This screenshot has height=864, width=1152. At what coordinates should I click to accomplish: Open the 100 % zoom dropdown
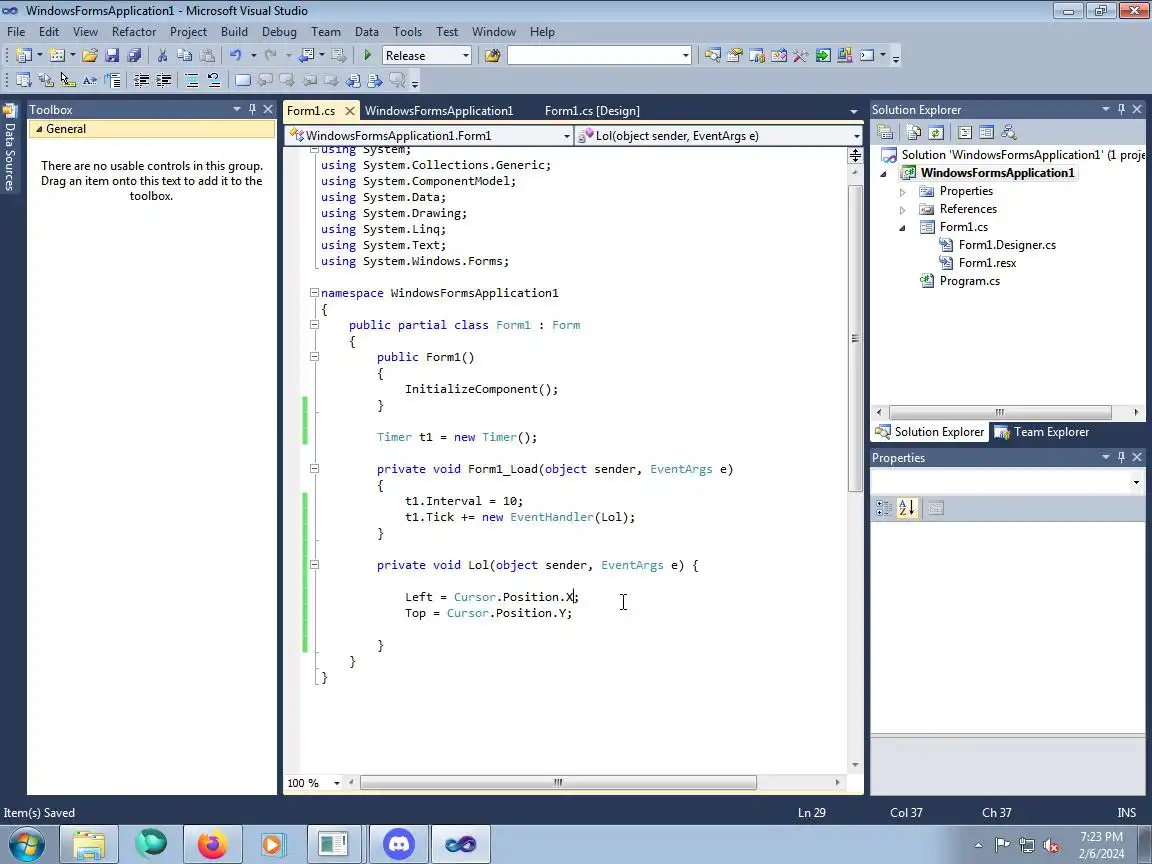pos(336,783)
